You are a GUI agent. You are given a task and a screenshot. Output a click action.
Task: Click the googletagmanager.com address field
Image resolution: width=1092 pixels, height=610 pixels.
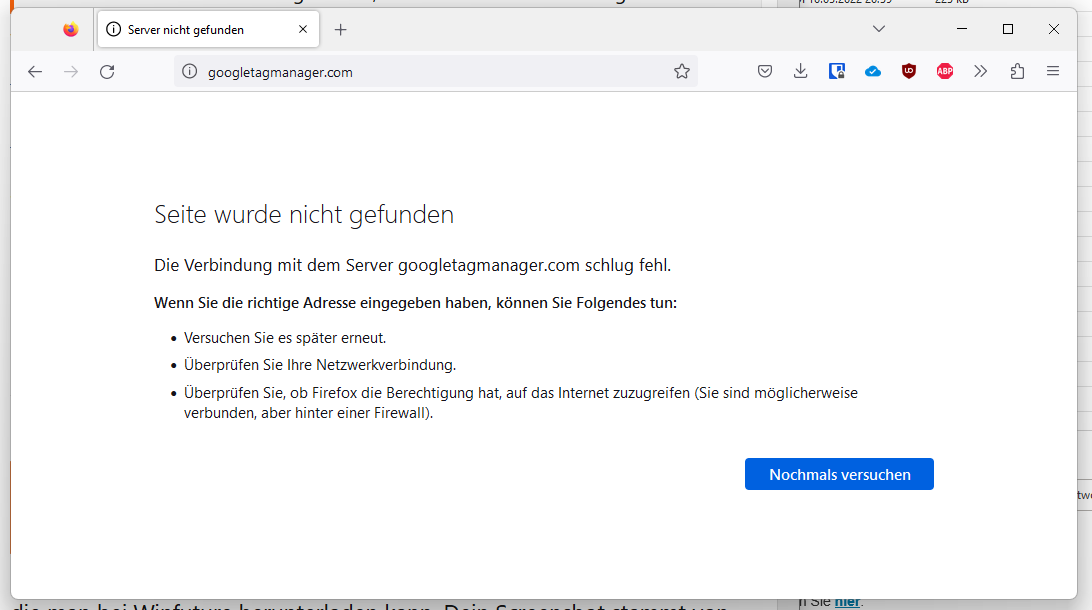(x=435, y=72)
